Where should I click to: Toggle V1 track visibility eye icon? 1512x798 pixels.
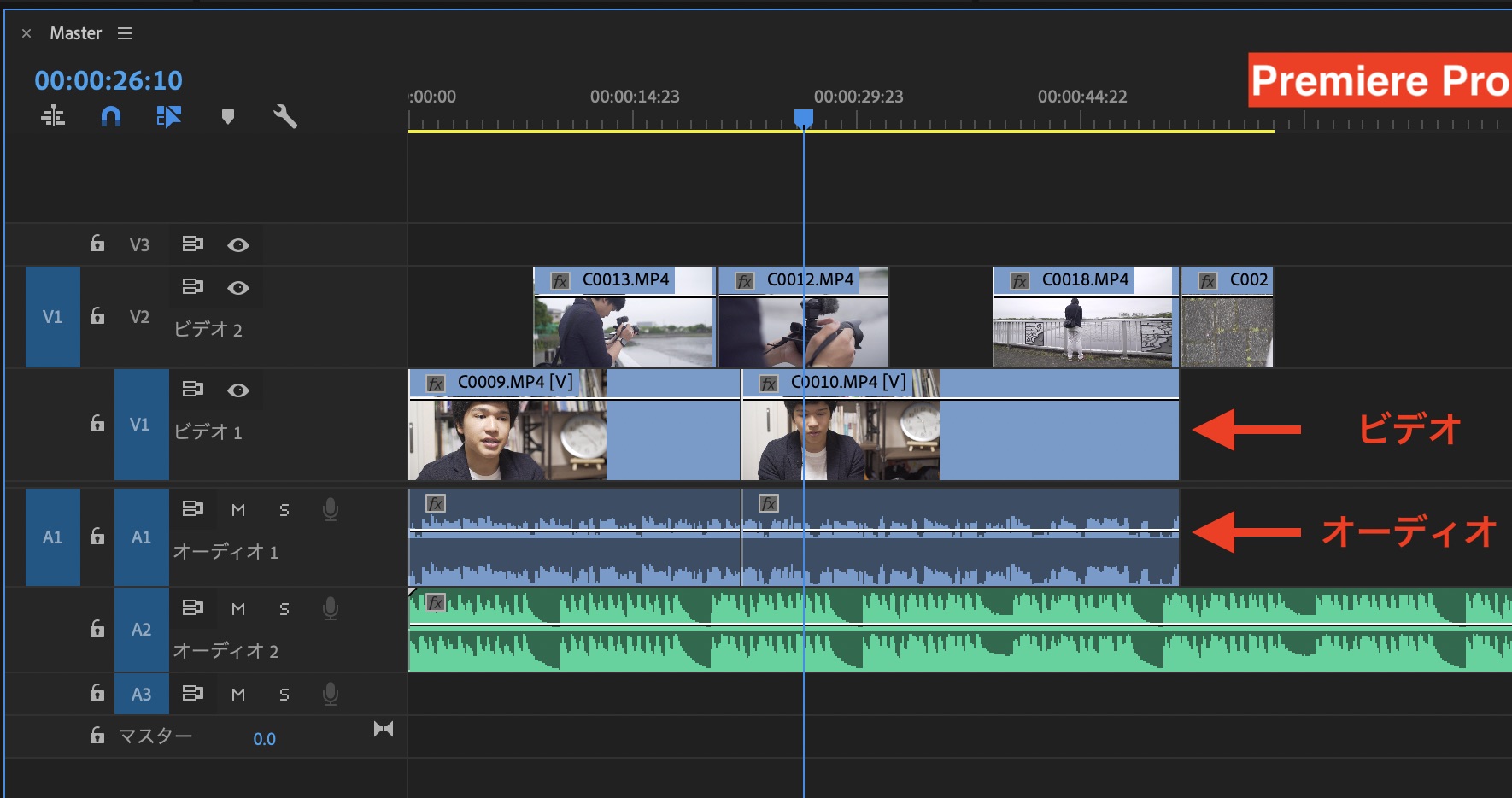(x=238, y=390)
